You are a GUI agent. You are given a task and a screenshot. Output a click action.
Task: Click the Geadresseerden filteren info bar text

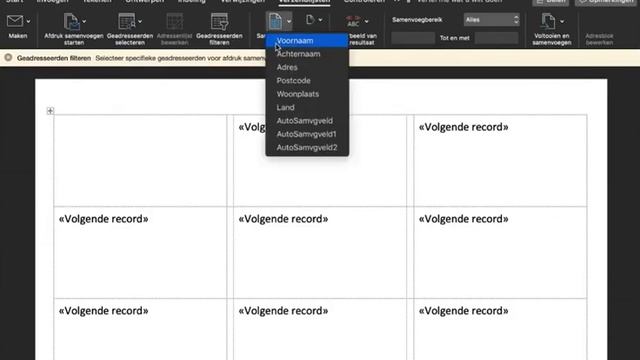click(54, 58)
